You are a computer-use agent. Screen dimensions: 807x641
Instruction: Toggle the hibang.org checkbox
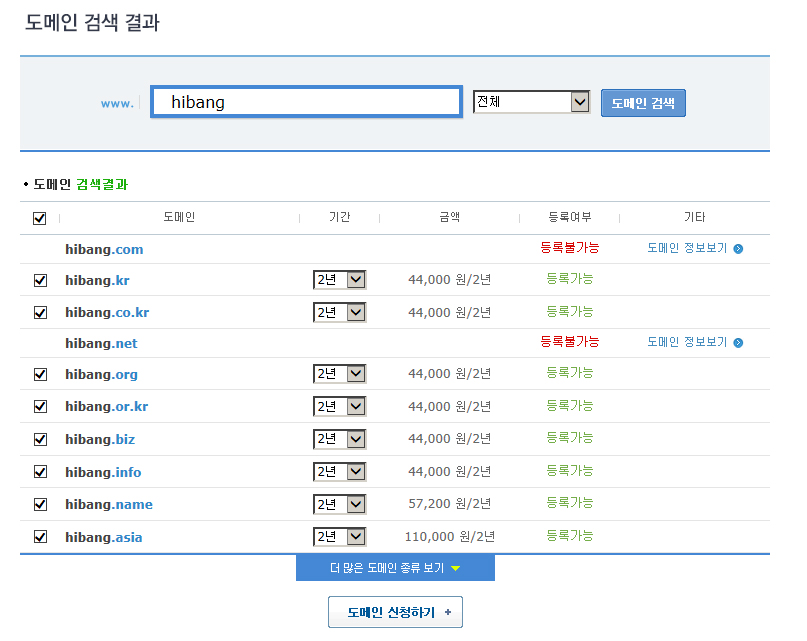click(40, 374)
